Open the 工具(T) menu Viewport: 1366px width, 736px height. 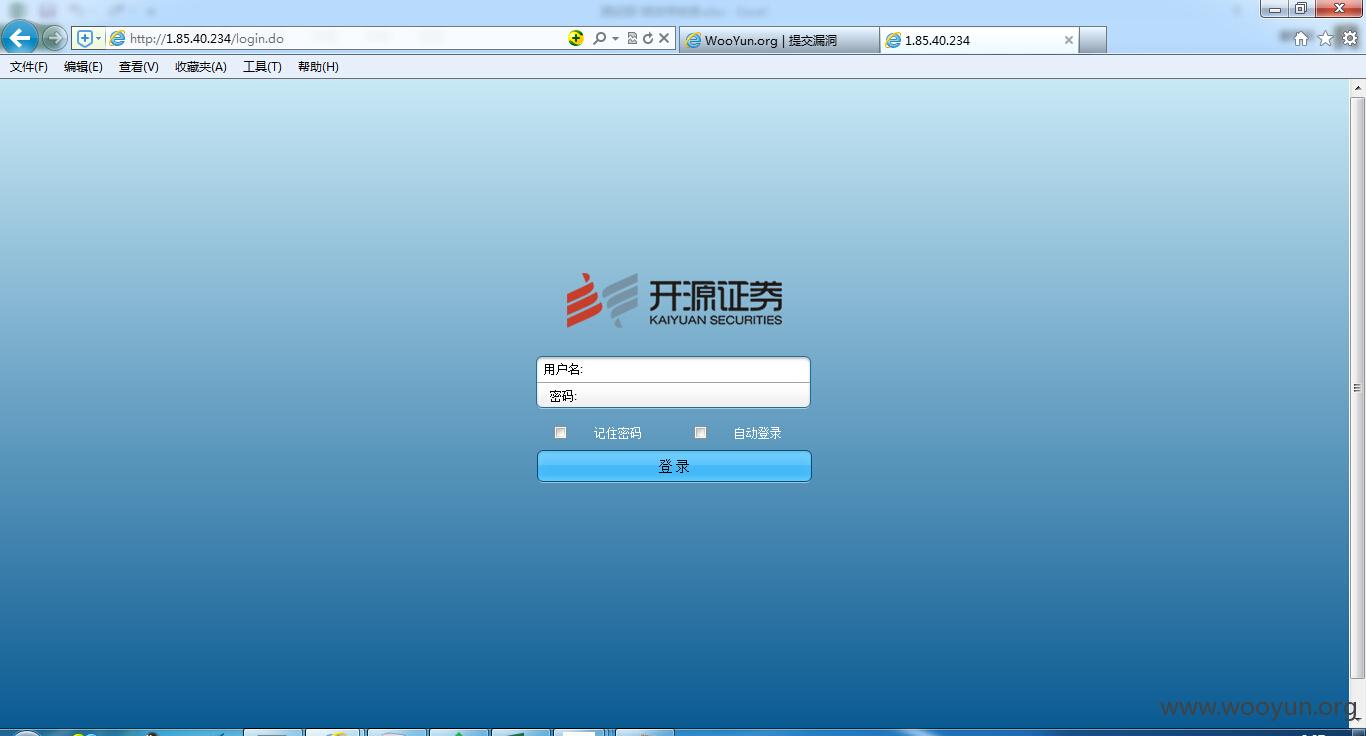pos(262,67)
